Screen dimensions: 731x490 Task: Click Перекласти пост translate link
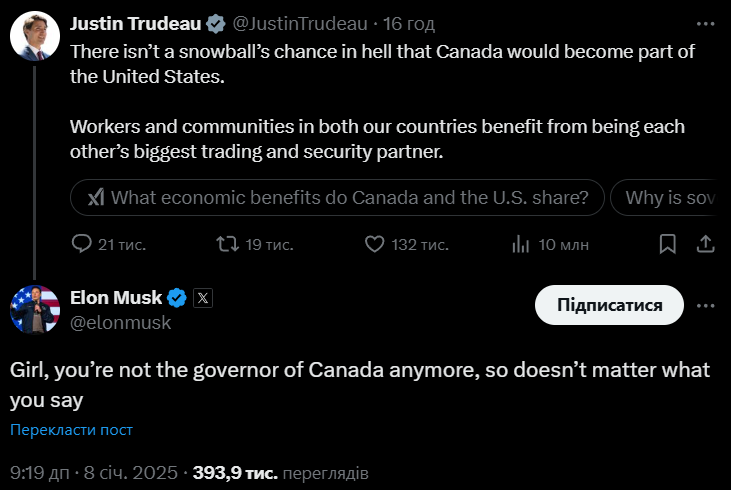(x=71, y=429)
